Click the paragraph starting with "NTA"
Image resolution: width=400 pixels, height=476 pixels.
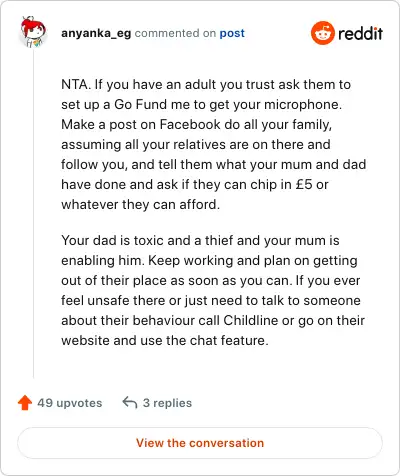pos(213,144)
